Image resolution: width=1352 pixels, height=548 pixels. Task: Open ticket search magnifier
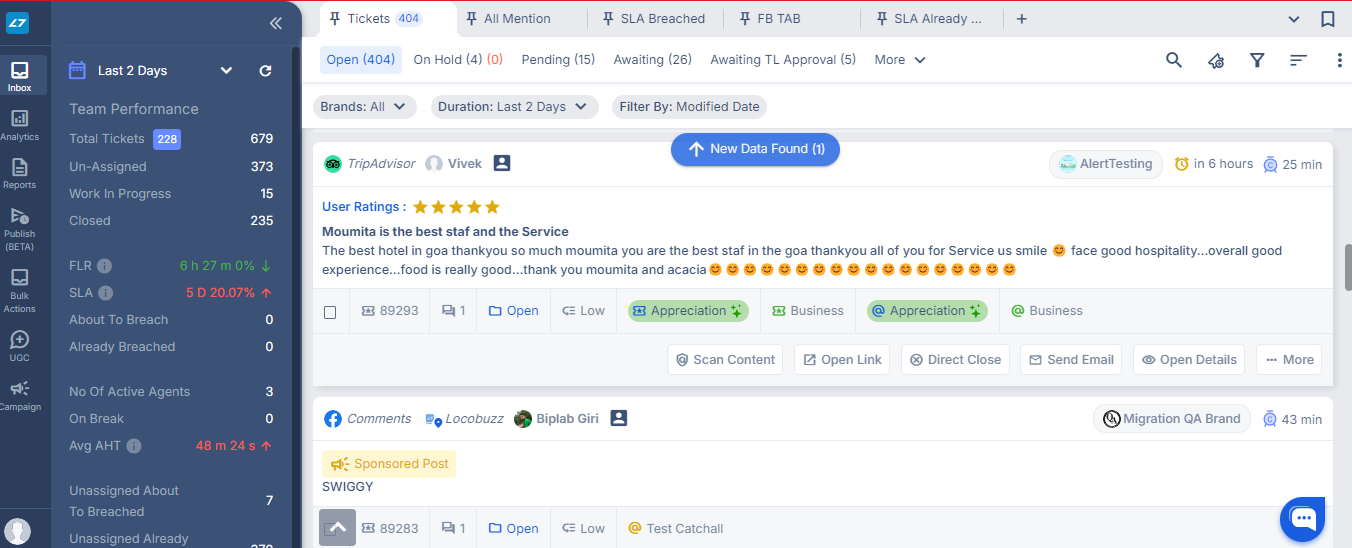[x=1174, y=60]
